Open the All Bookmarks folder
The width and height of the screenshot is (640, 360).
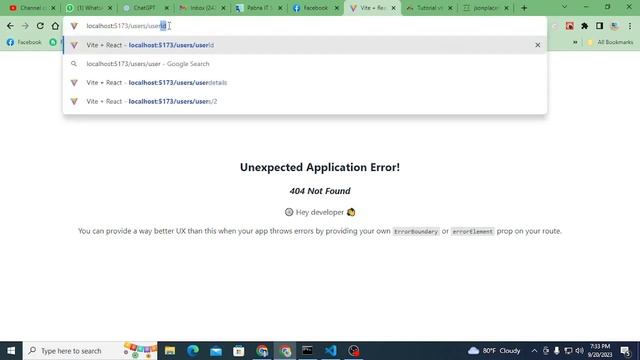point(610,42)
